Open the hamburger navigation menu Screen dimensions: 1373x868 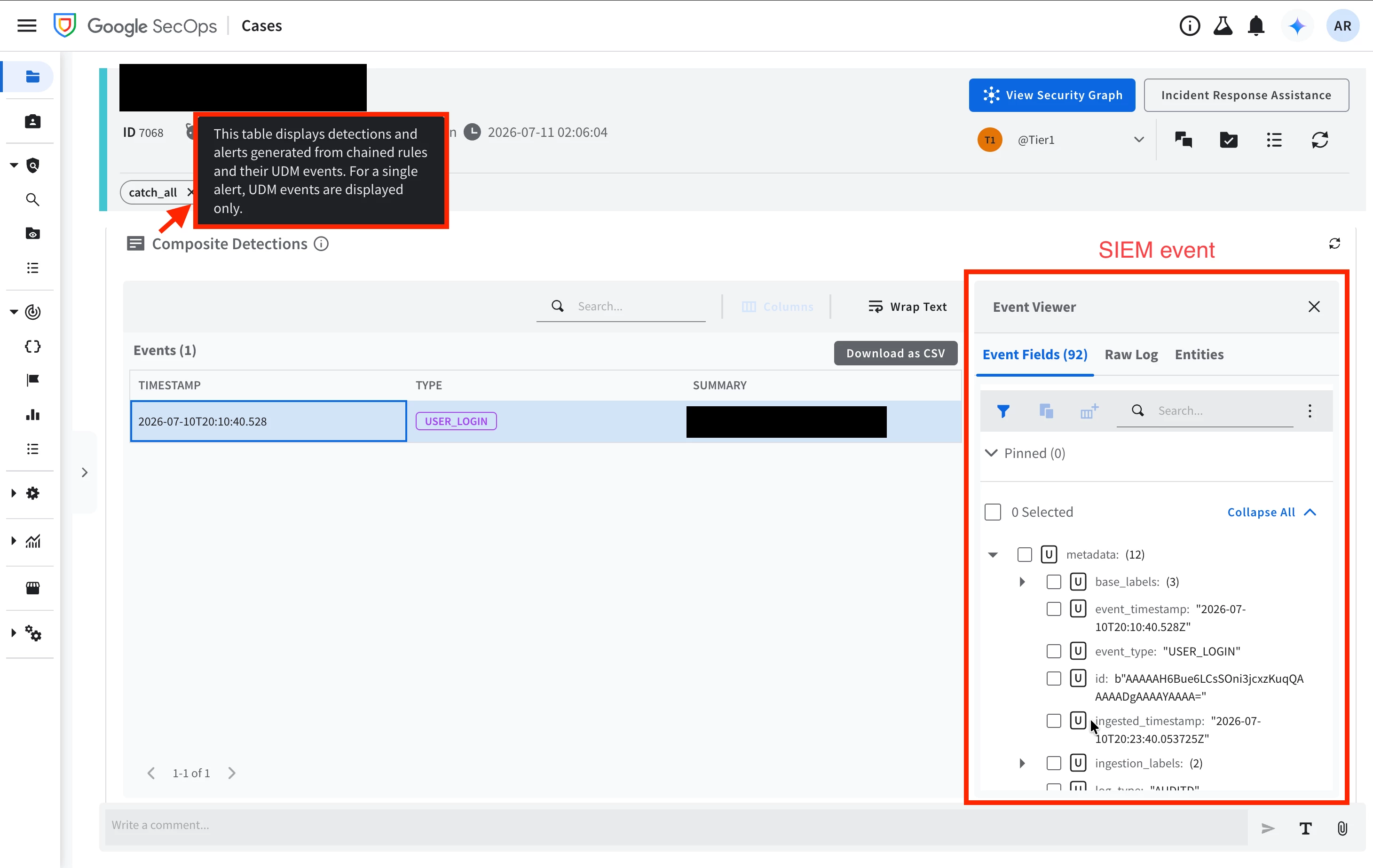pos(27,26)
